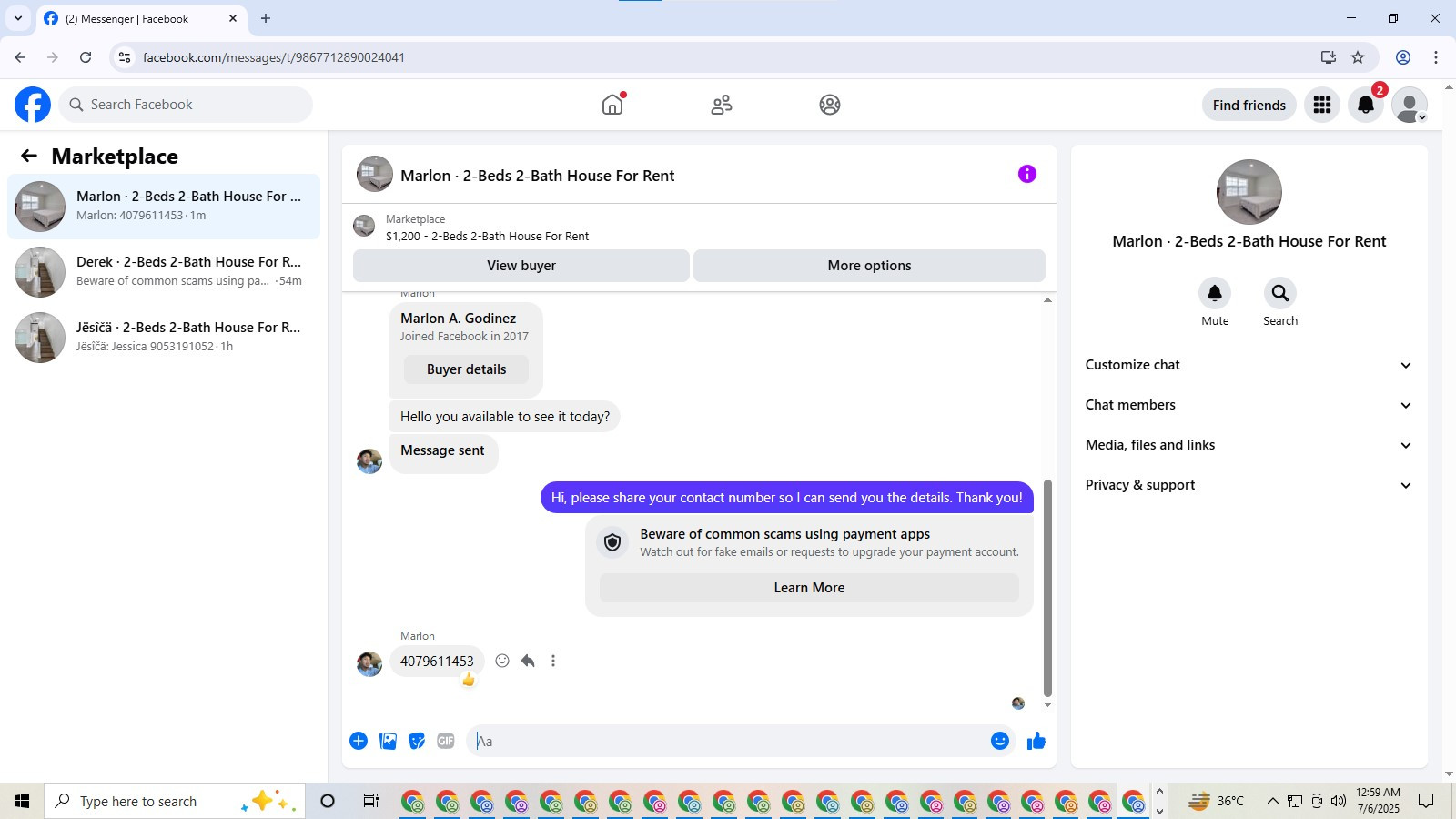Screen dimensions: 1456x819
Task: React to the 4079611453 message with emoji icon
Action: [x=502, y=661]
